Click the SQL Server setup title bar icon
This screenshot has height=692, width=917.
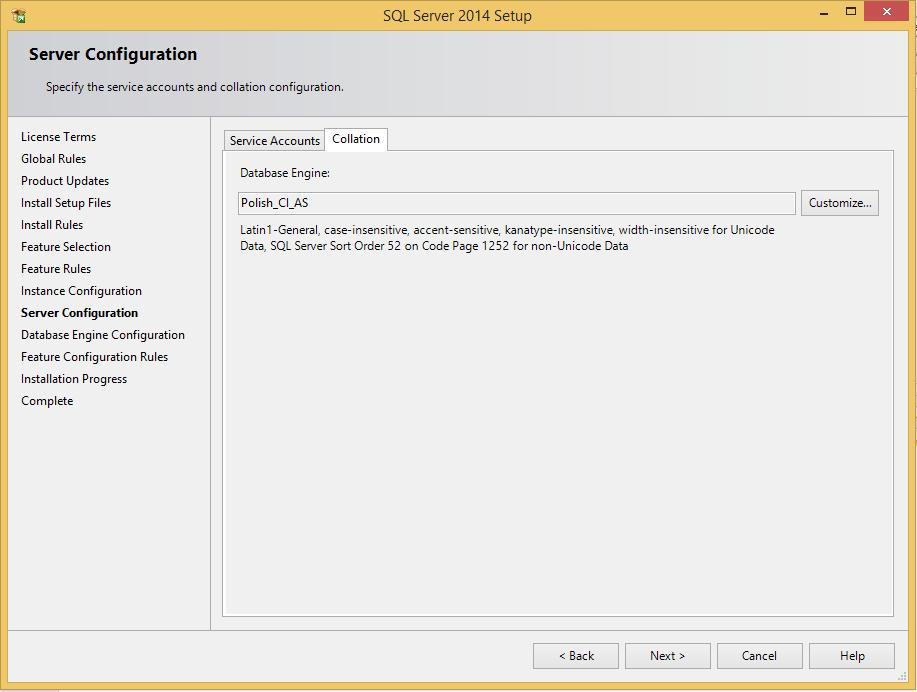(x=18, y=15)
